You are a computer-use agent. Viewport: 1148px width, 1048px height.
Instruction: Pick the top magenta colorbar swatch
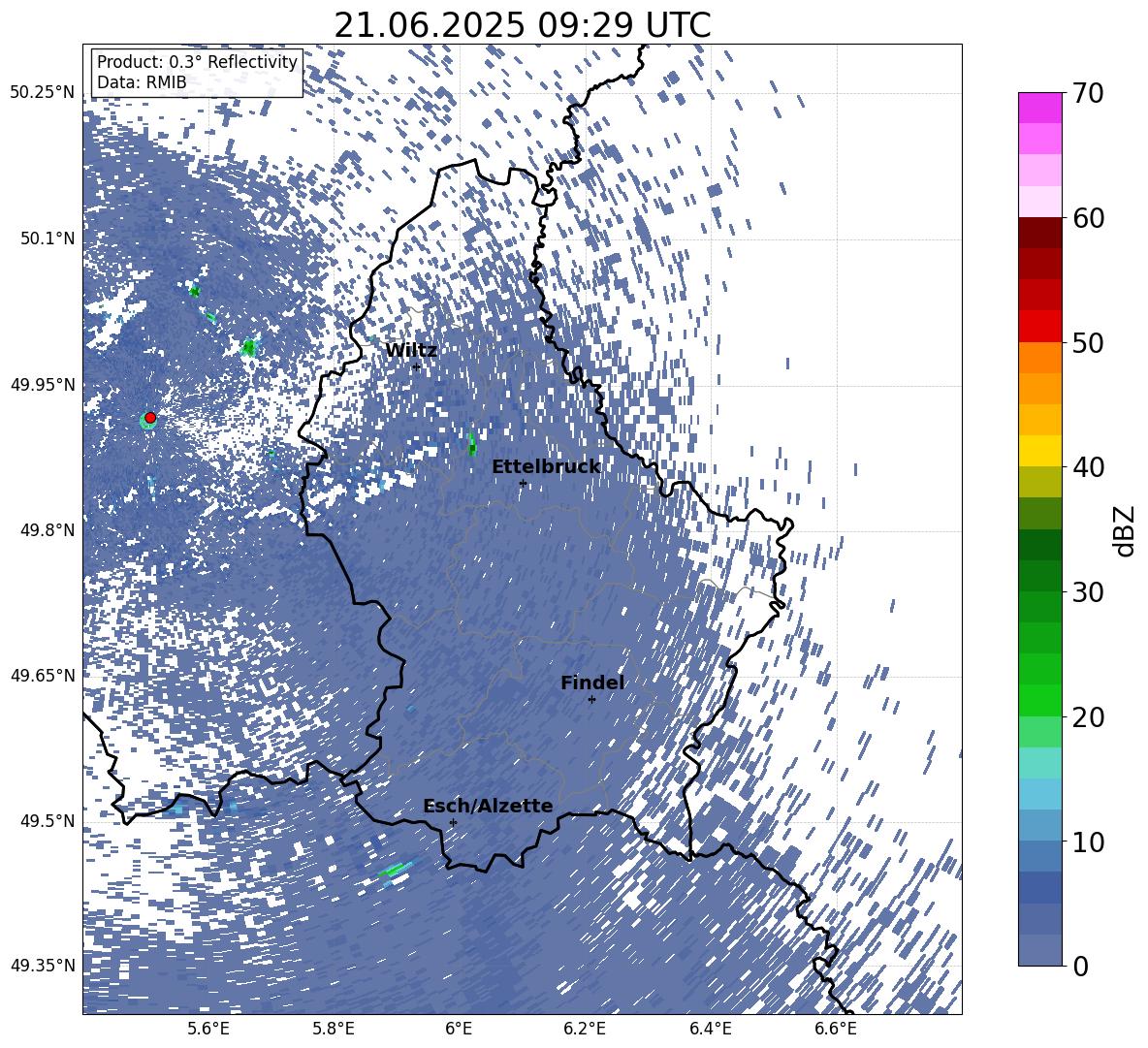pyautogui.click(x=1039, y=109)
